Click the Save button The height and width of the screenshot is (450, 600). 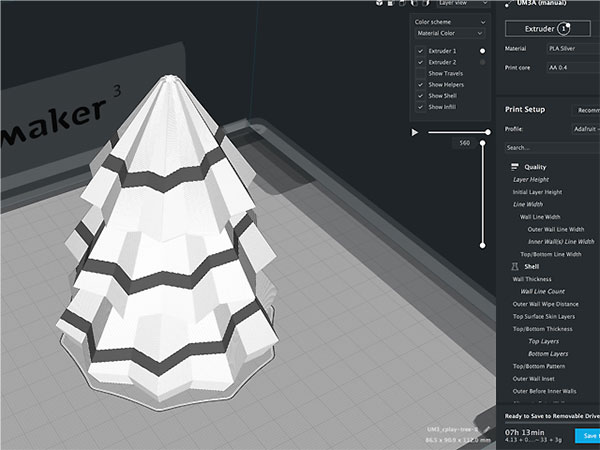tap(588, 435)
